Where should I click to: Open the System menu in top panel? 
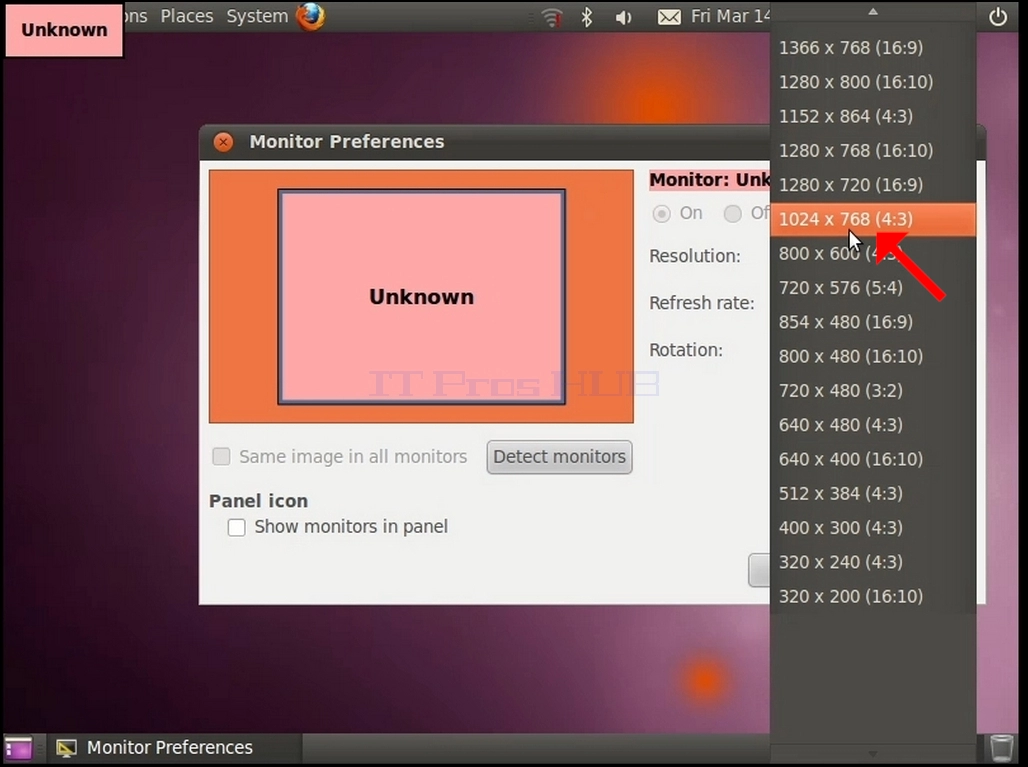[257, 16]
